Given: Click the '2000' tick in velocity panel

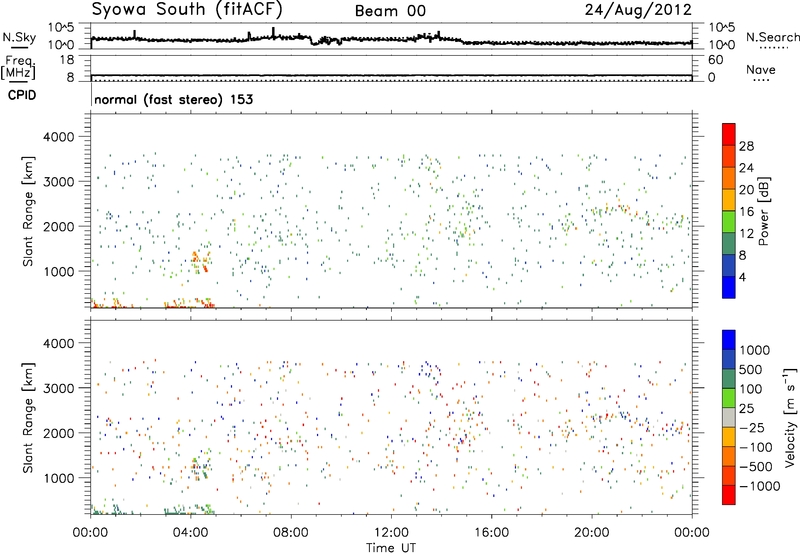Looking at the screenshot, I should [x=59, y=433].
